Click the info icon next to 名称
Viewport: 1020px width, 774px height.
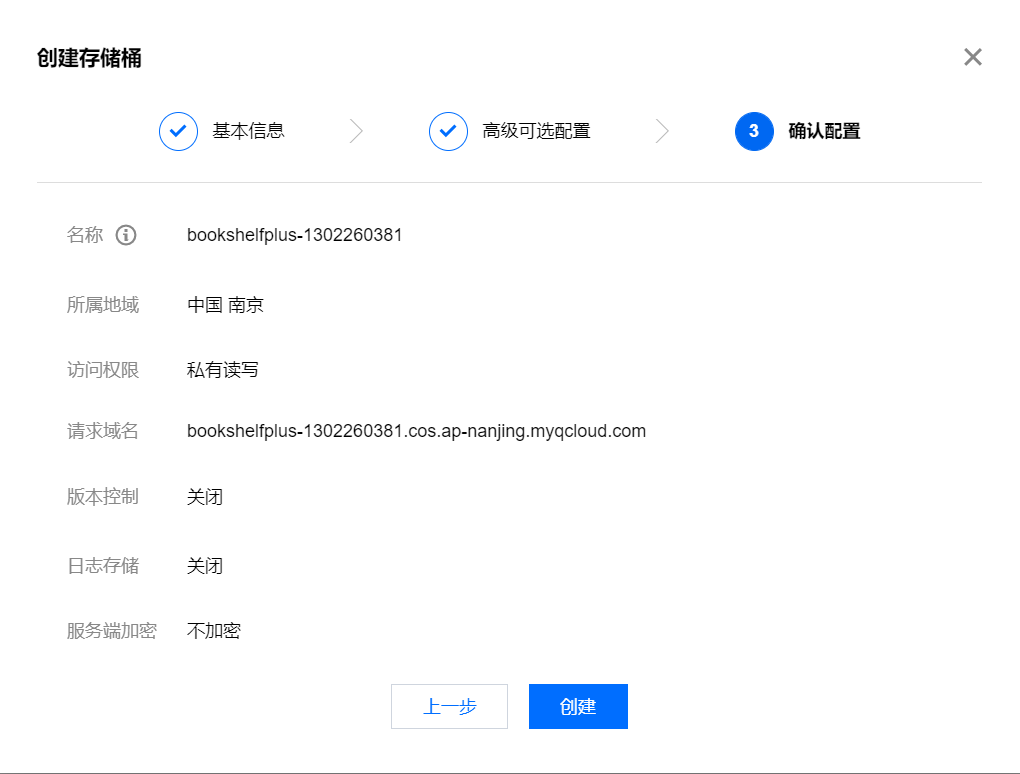(125, 235)
